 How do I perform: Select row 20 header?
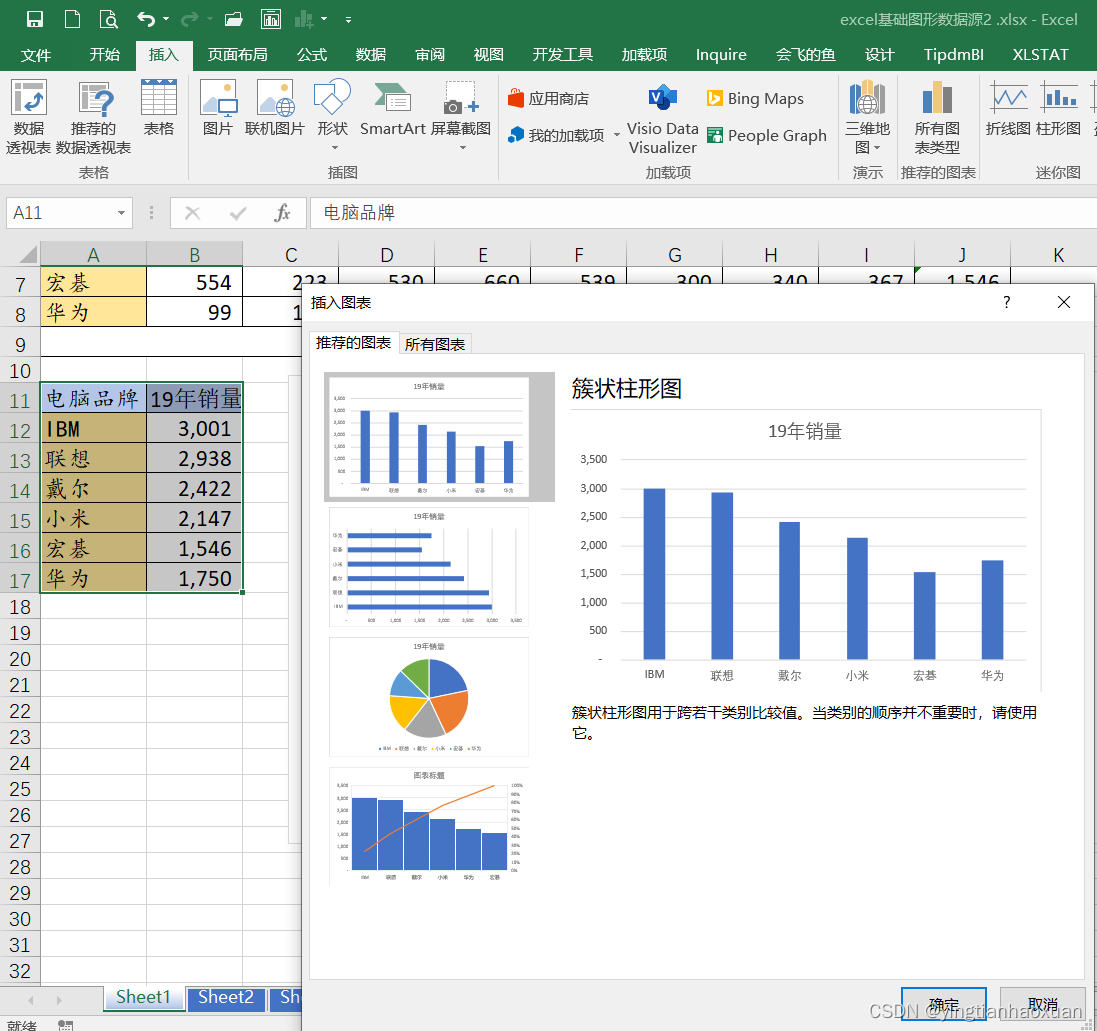[20, 659]
